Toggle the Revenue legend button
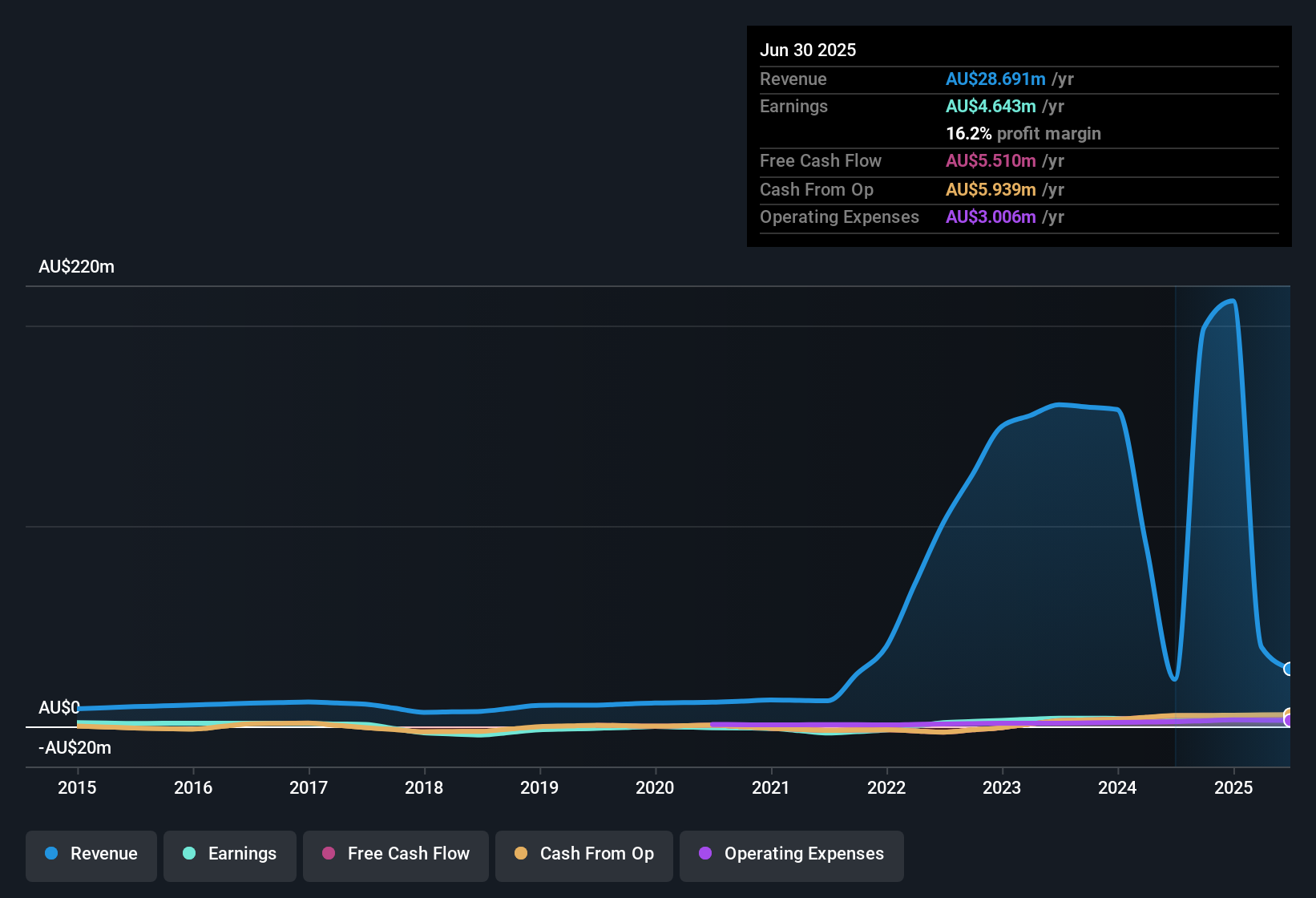Viewport: 1316px width, 898px height. [x=91, y=855]
